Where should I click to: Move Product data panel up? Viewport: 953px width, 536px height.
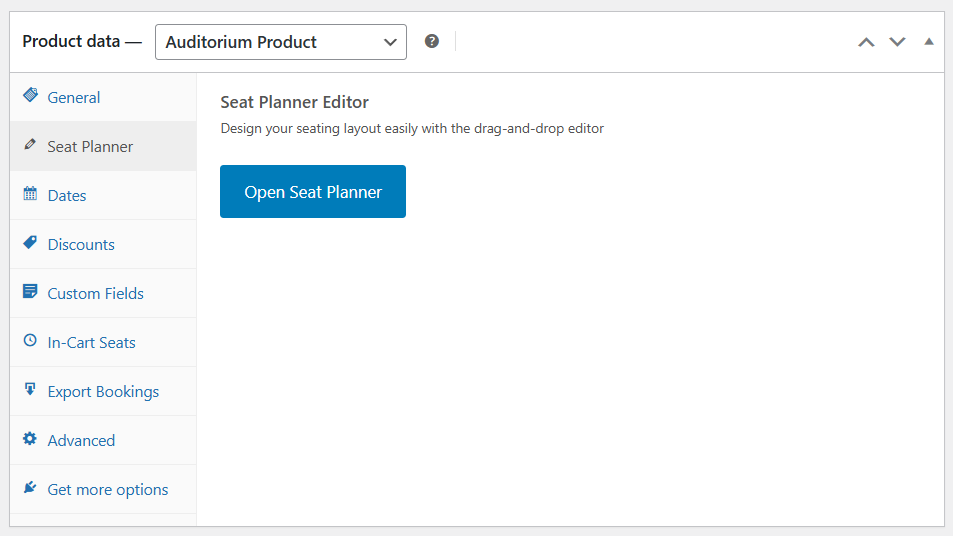click(866, 42)
